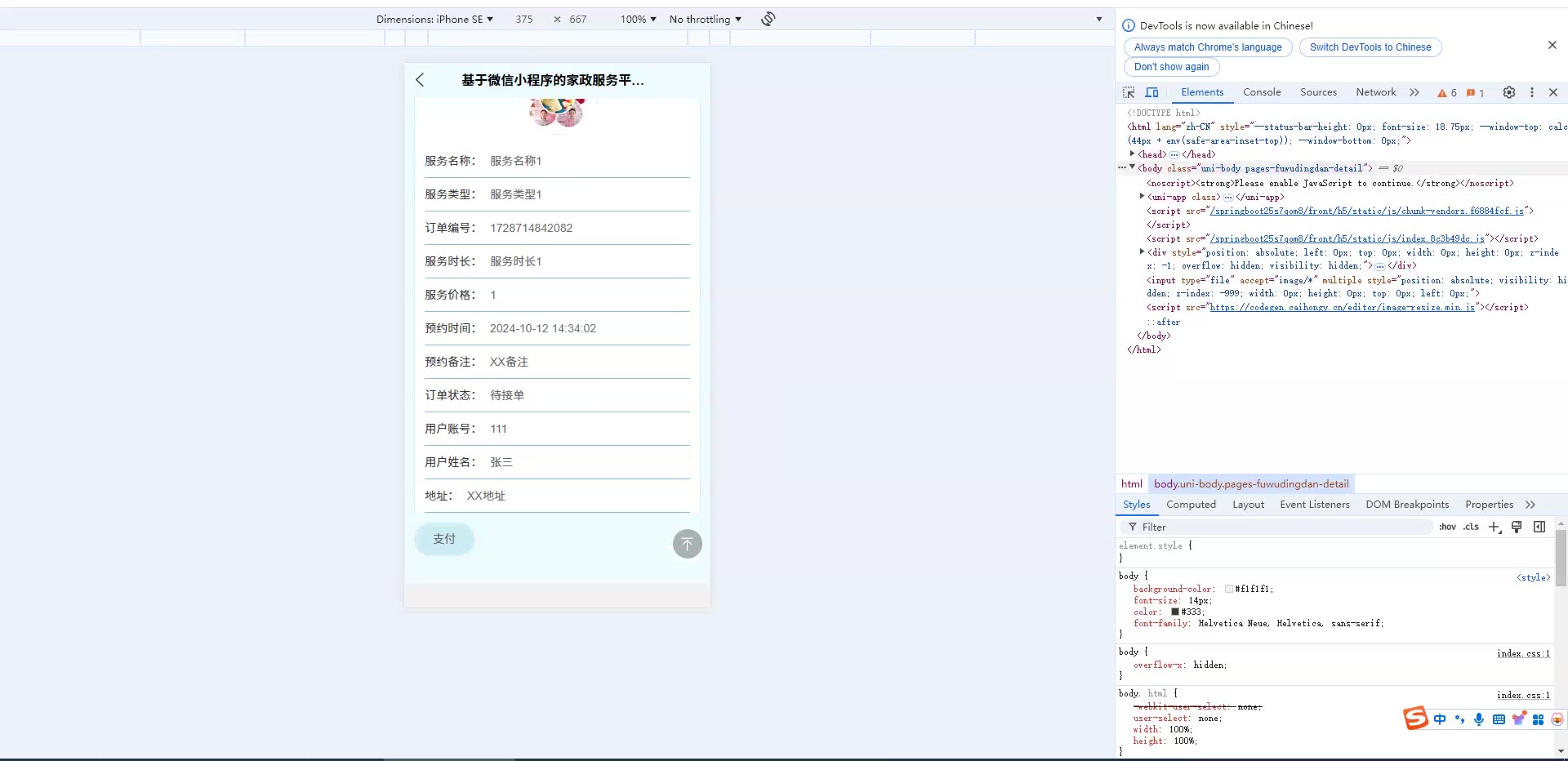Click the styles Filter input field
The height and width of the screenshot is (761, 1568).
[1282, 527]
